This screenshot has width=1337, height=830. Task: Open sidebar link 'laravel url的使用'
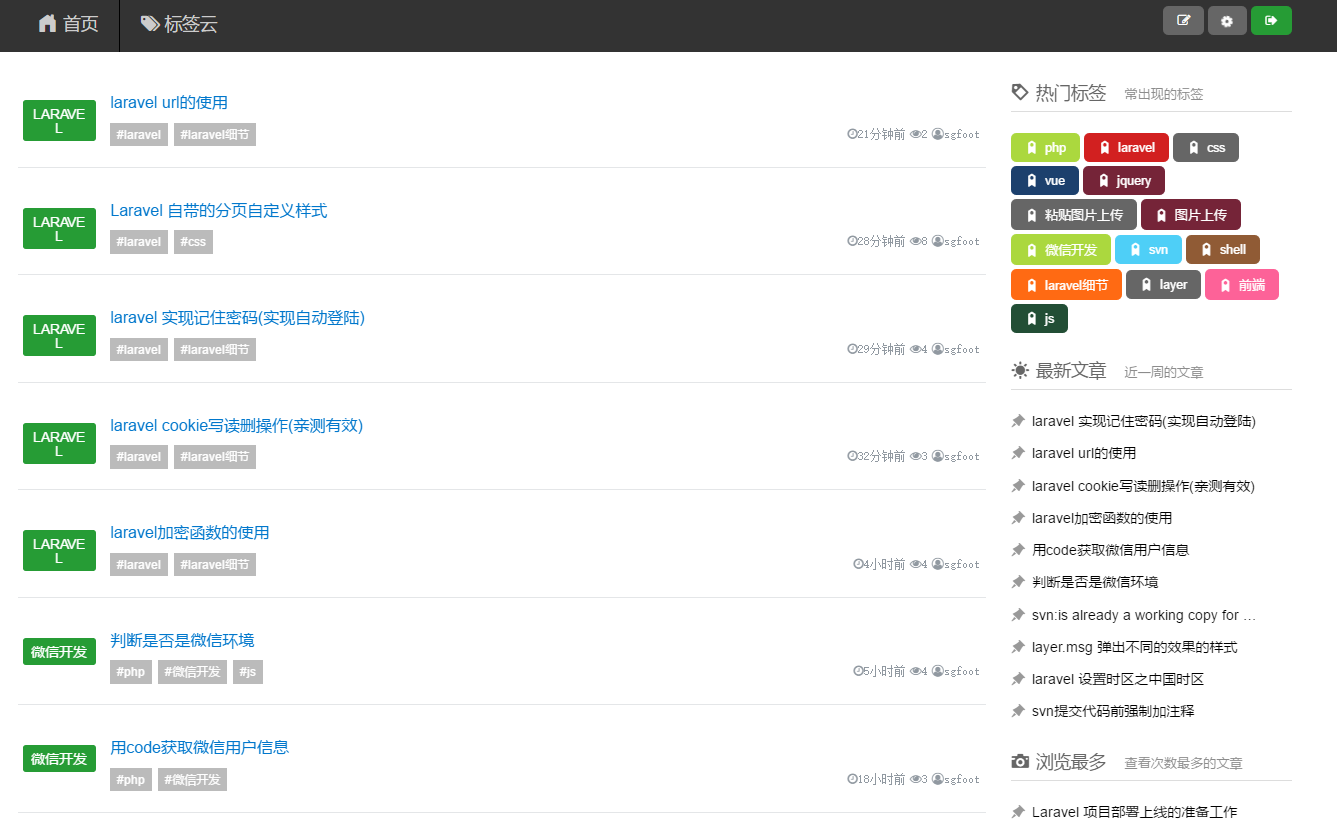[x=1084, y=453]
